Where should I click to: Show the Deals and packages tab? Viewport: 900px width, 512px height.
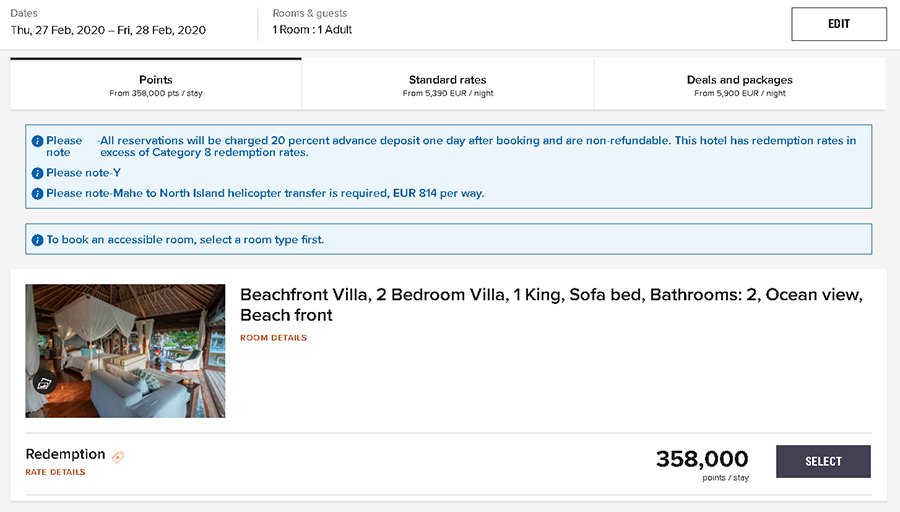point(739,85)
